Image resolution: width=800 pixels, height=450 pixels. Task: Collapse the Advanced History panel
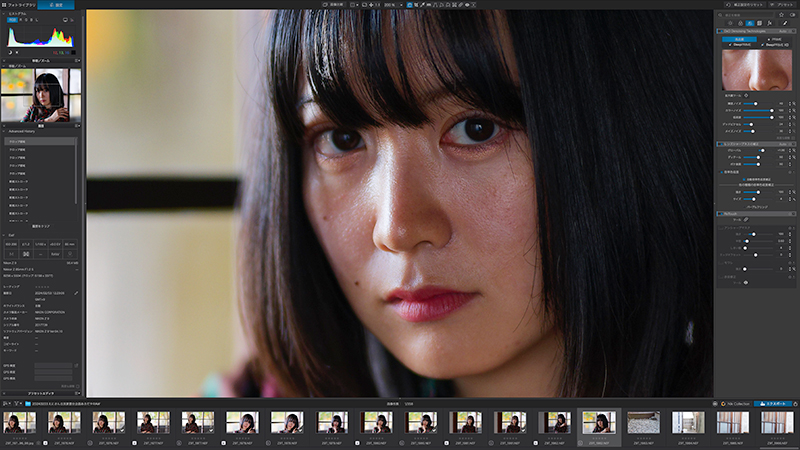(x=4, y=132)
